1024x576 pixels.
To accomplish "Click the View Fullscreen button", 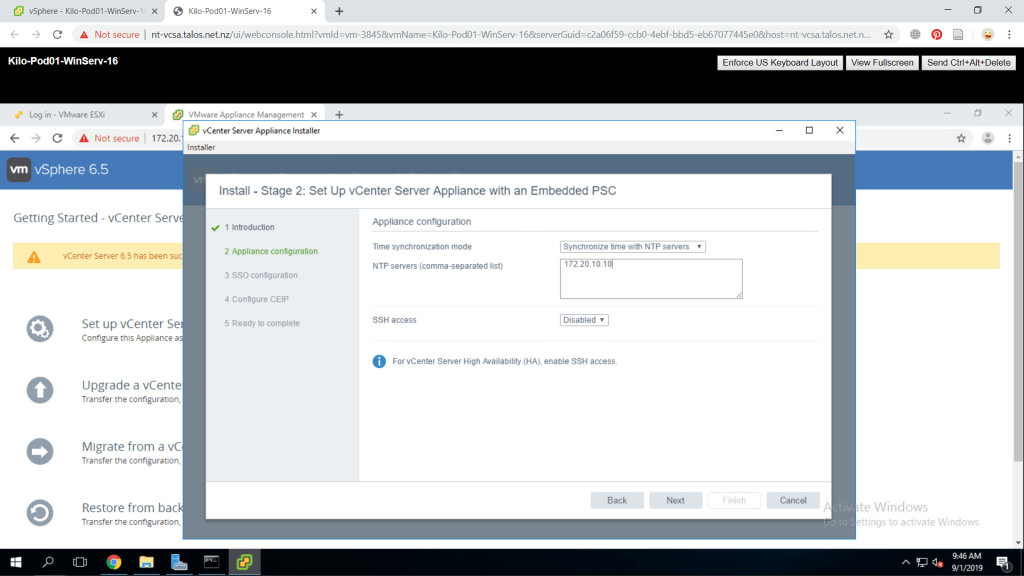I will point(881,63).
